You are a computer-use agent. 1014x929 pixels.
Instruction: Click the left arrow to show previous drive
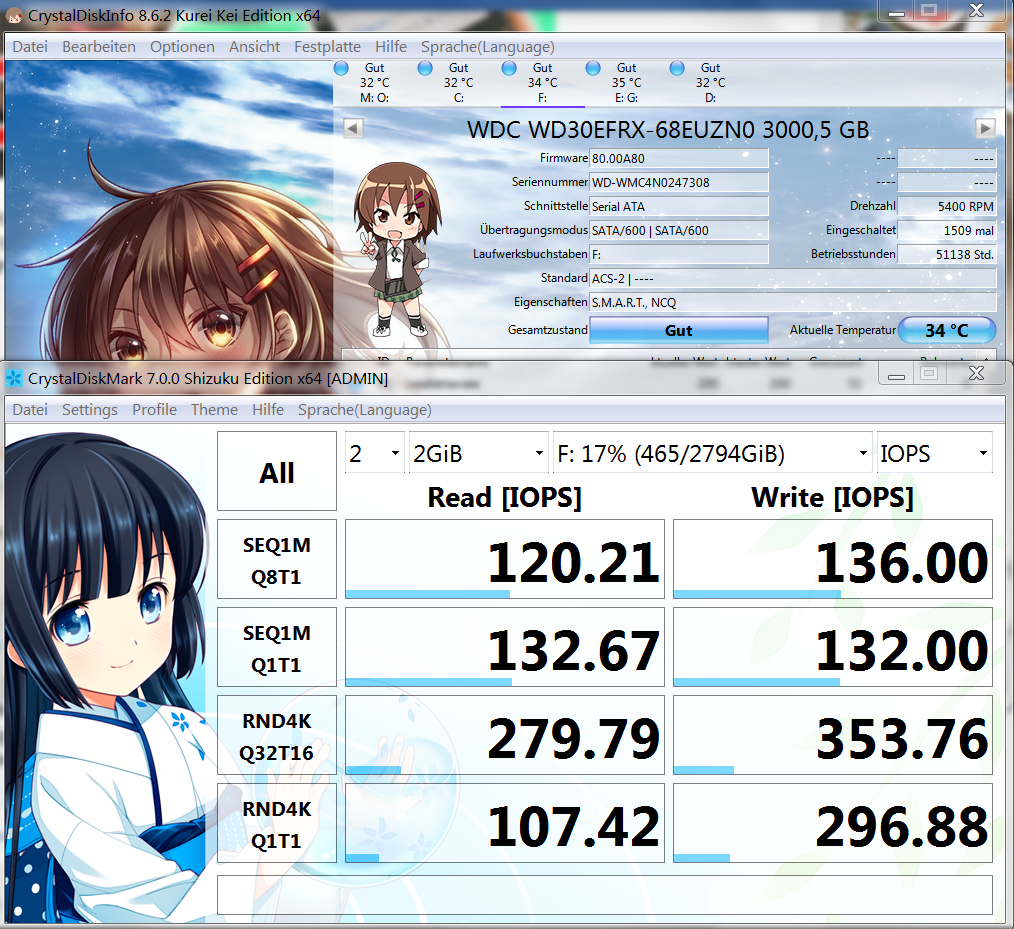[352, 128]
